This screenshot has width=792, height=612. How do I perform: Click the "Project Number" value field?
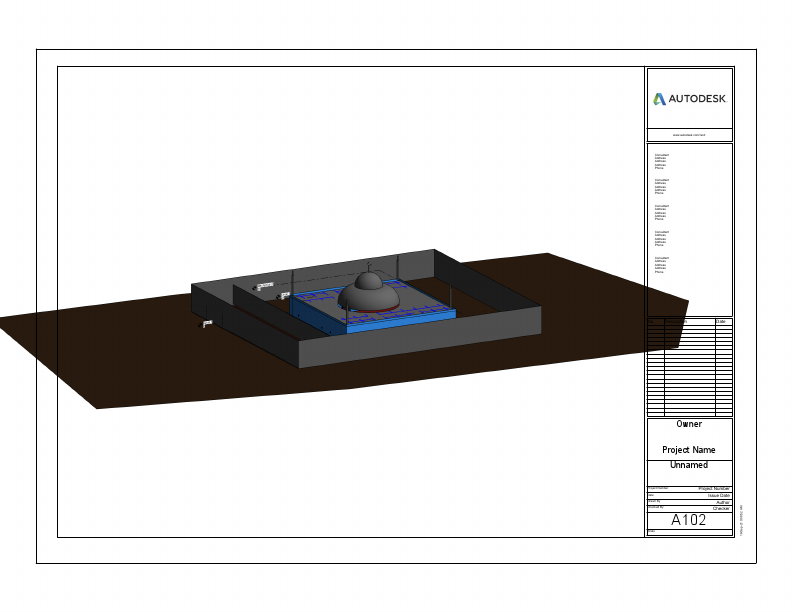(714, 489)
